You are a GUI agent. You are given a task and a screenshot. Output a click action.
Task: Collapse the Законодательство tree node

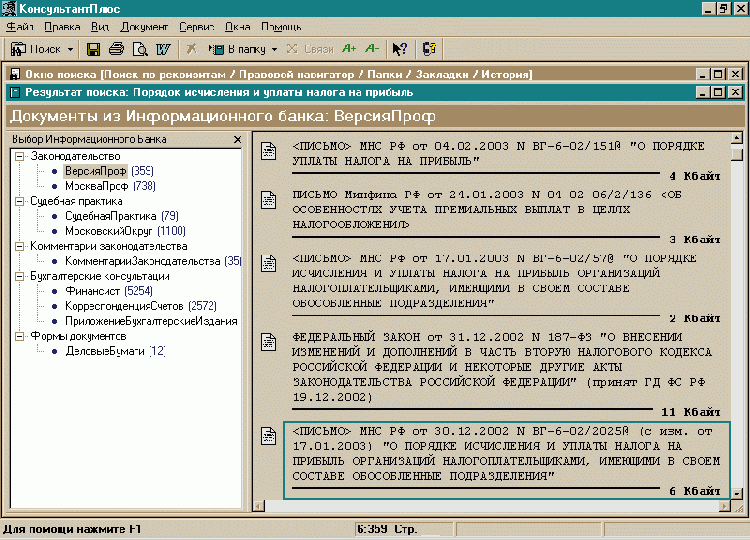click(20, 156)
